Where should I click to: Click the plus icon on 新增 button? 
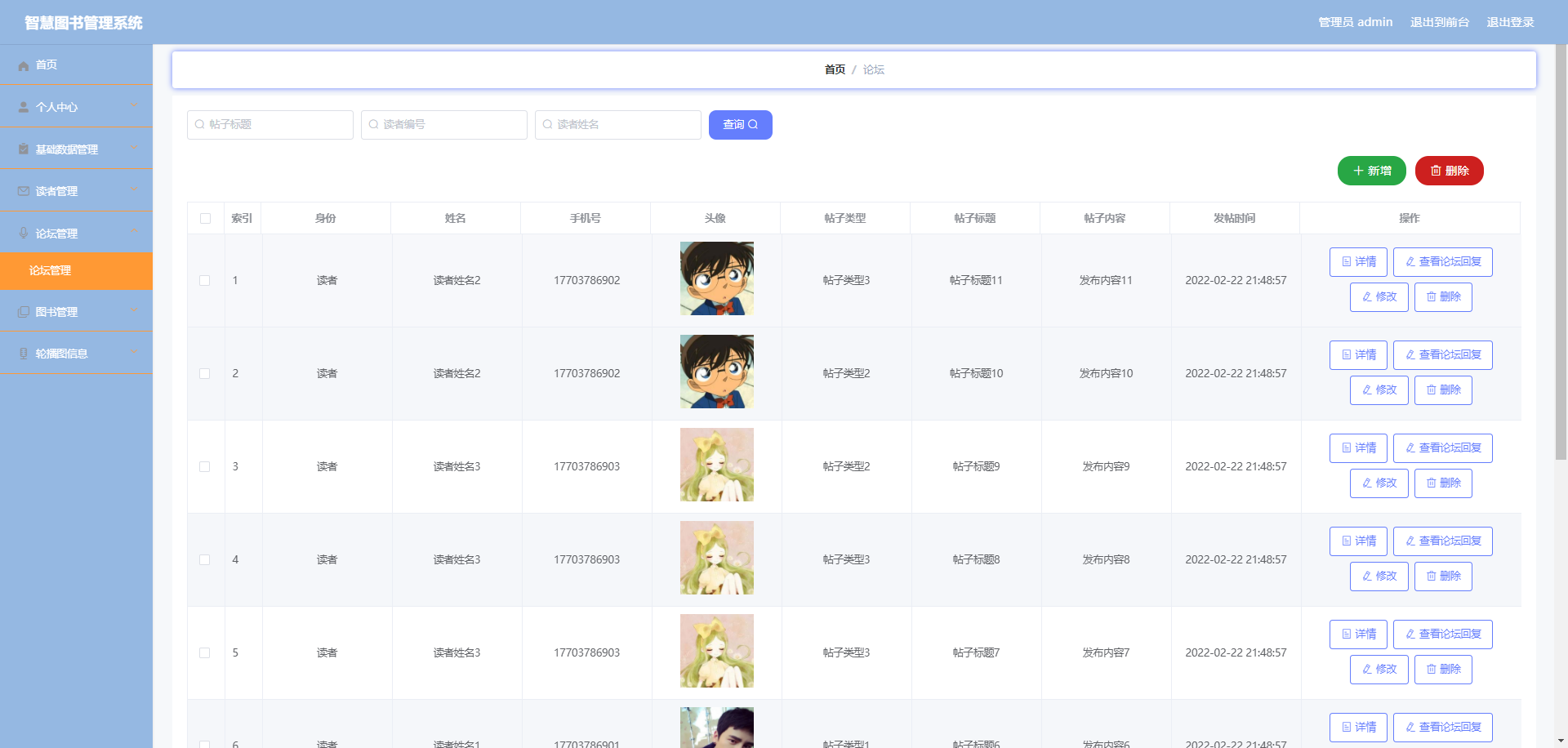tap(1358, 171)
